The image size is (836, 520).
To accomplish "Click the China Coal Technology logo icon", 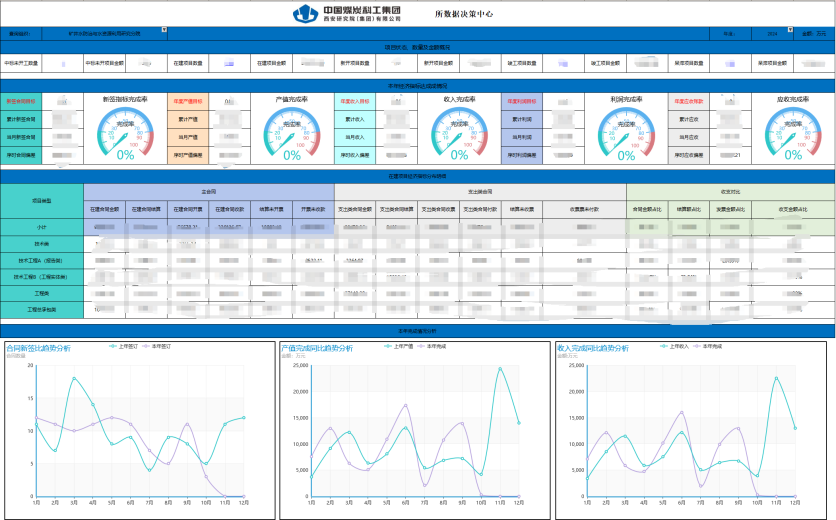I will pos(304,13).
